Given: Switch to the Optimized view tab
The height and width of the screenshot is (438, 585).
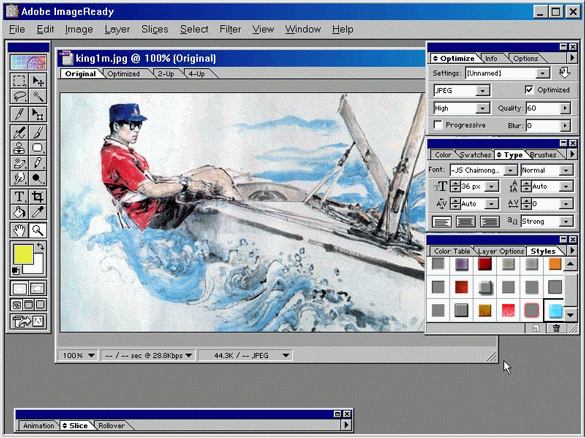Looking at the screenshot, I should pyautogui.click(x=123, y=74).
